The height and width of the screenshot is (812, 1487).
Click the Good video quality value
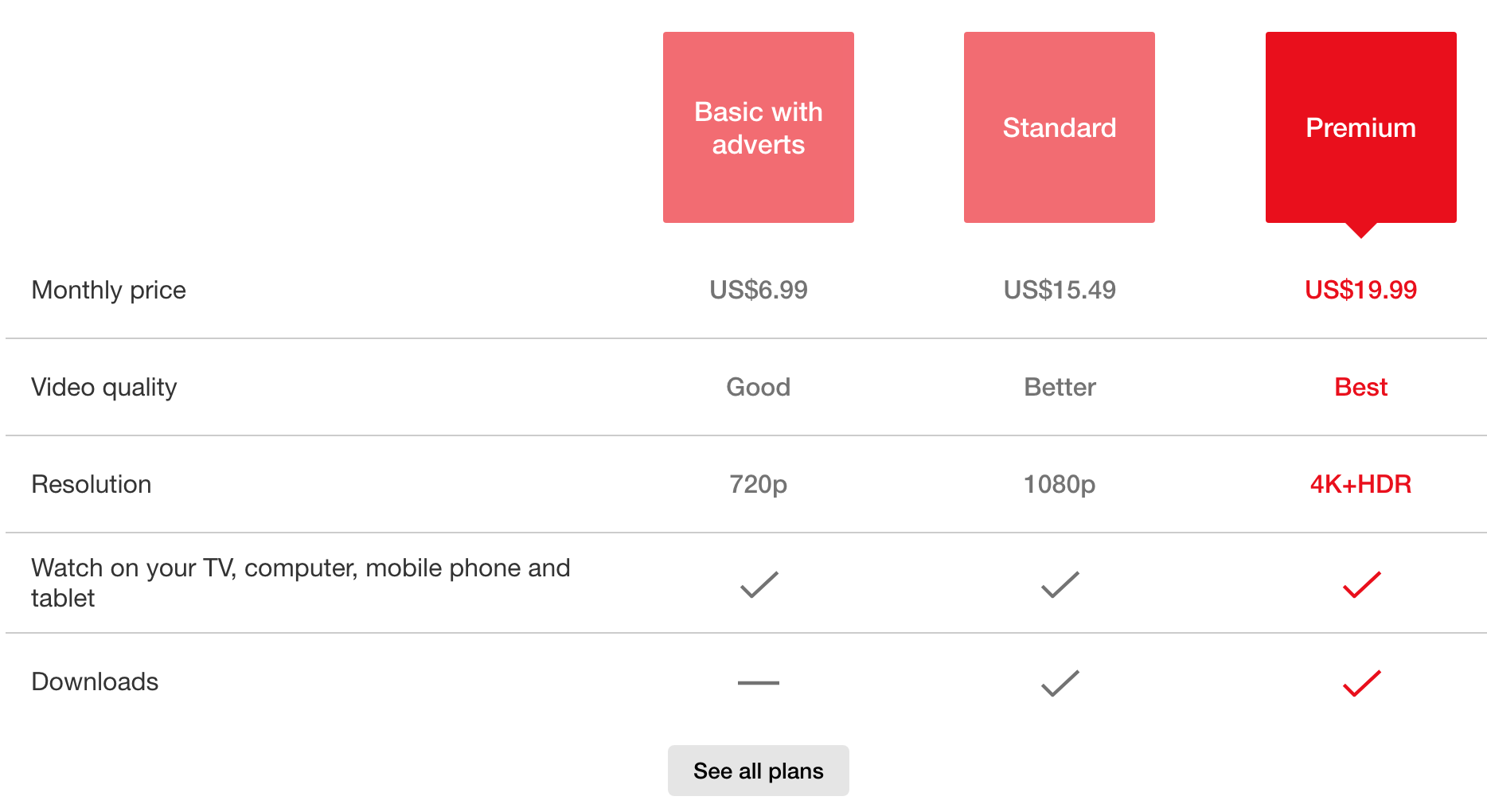point(758,387)
